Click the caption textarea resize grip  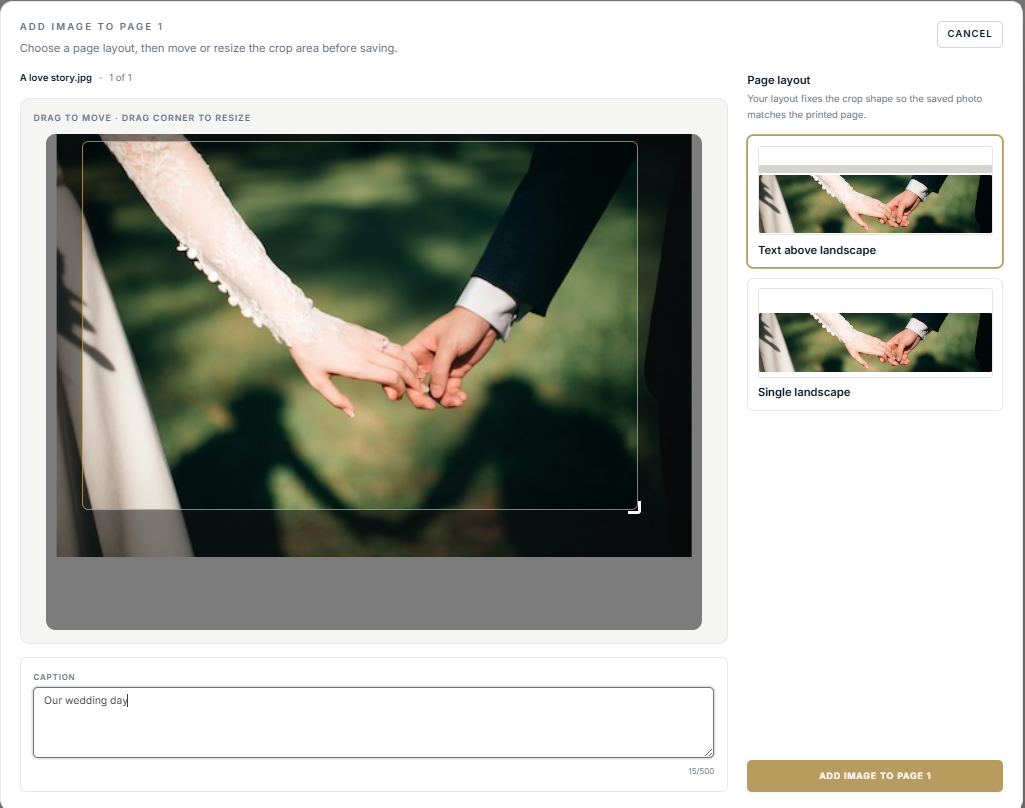pyautogui.click(x=709, y=753)
